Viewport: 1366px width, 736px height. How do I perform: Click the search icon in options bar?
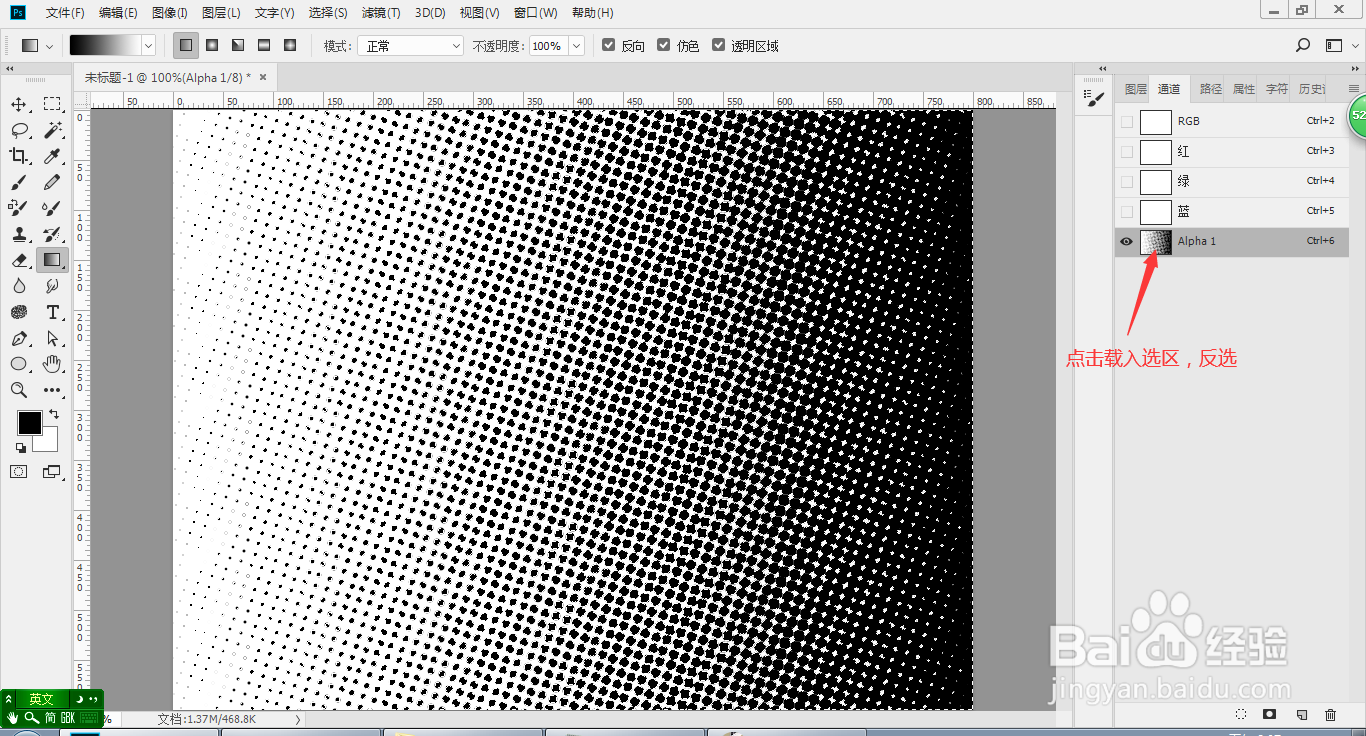pos(1303,45)
